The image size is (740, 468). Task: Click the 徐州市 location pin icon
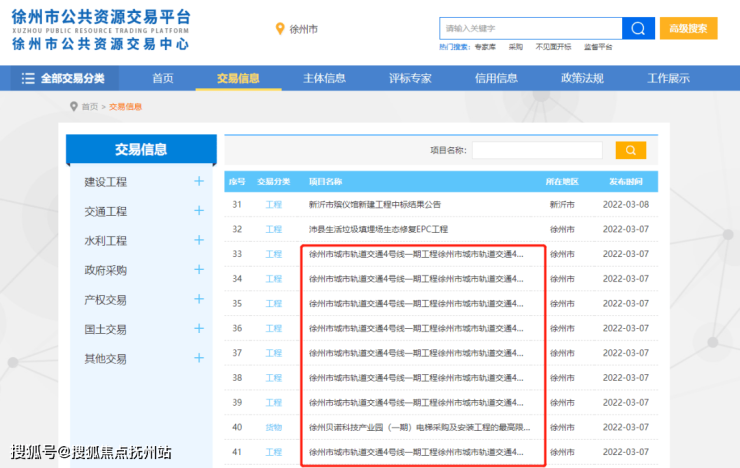pyautogui.click(x=280, y=29)
